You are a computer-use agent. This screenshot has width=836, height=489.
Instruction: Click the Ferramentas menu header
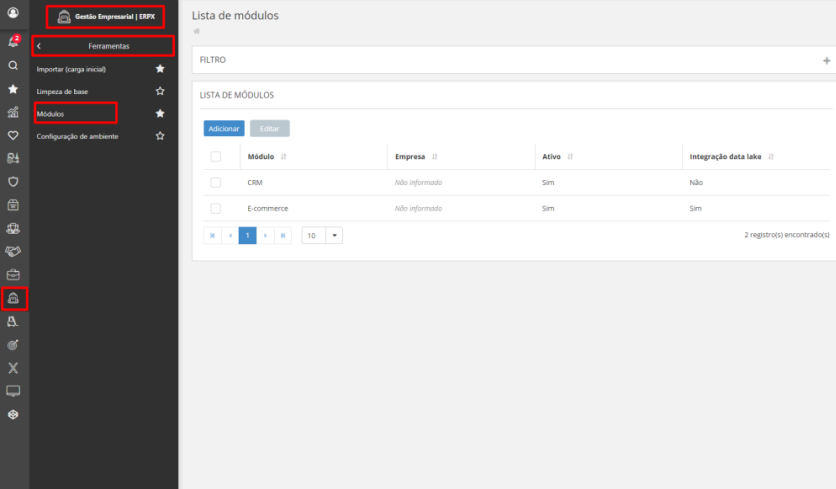109,46
